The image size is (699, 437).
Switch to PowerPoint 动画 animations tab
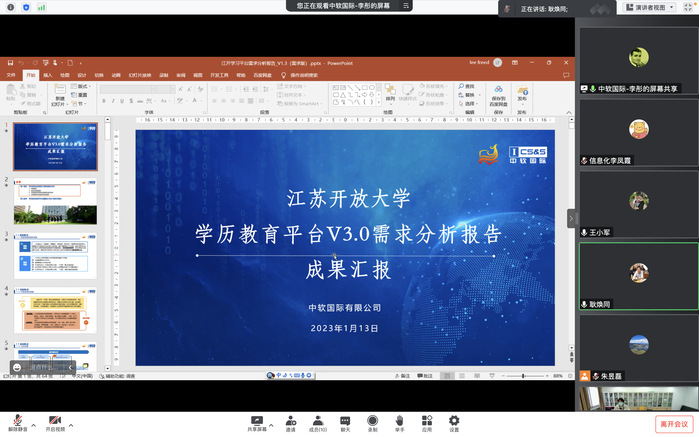[116, 75]
